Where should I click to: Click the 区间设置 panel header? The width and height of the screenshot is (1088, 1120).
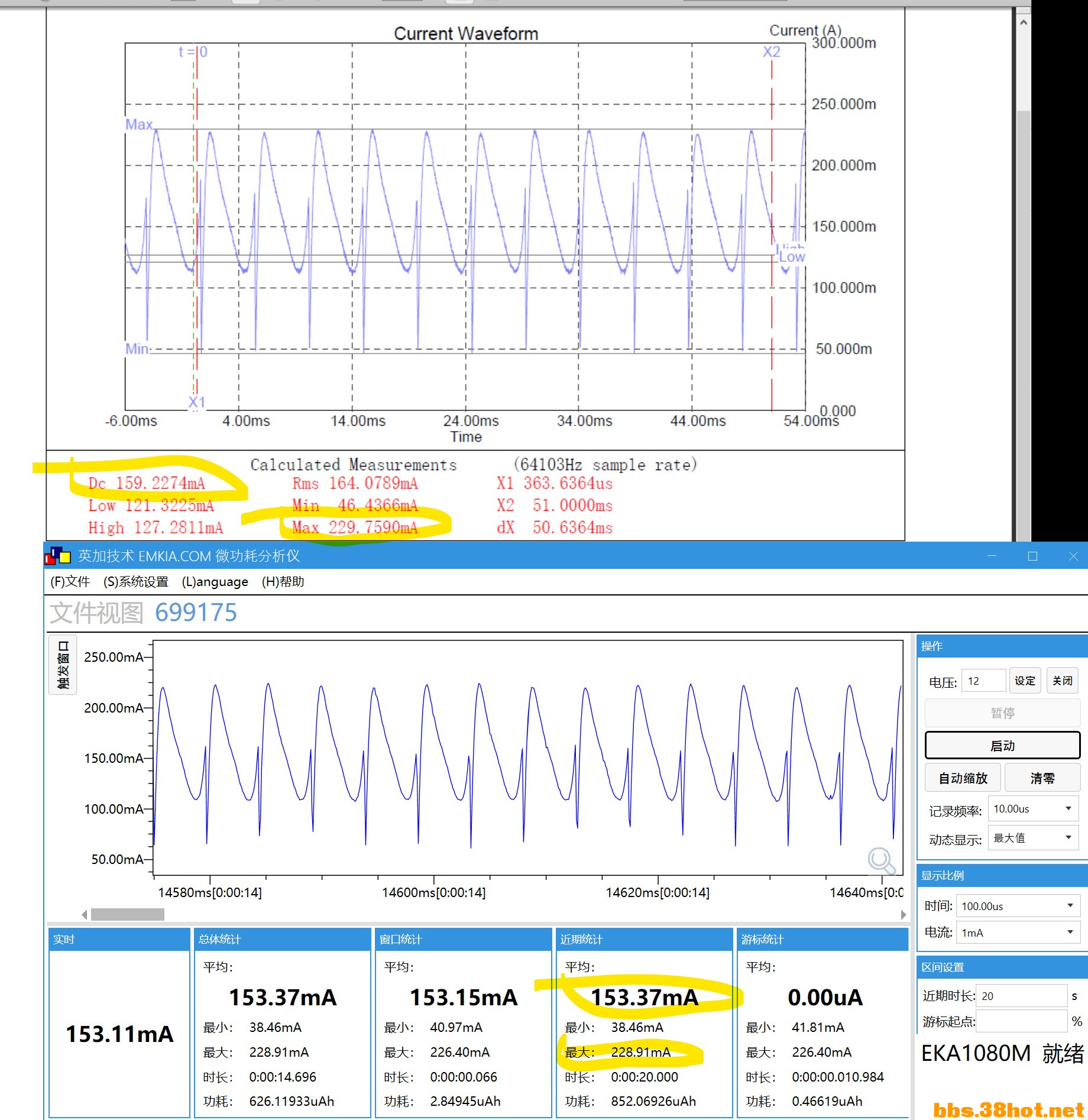pyautogui.click(x=1002, y=967)
